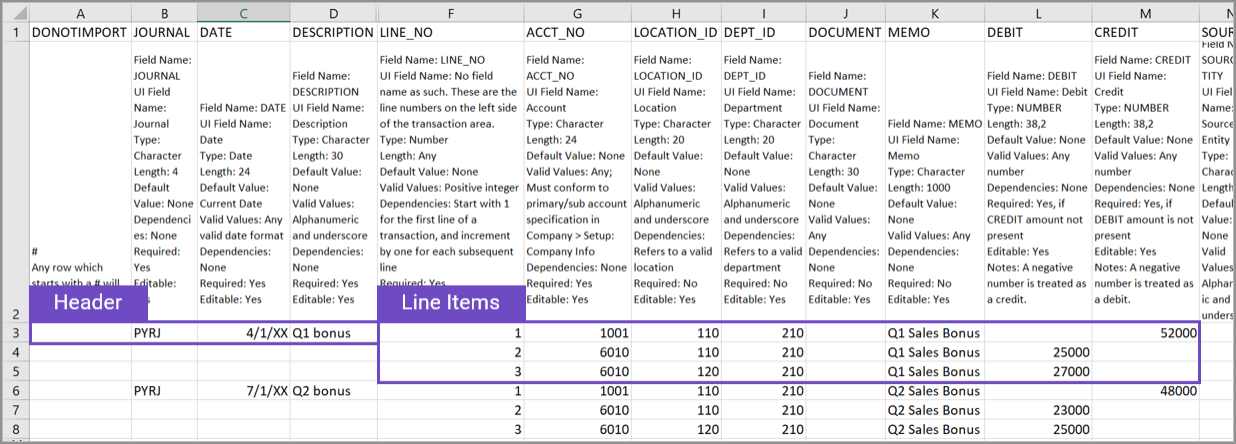Click the 23000 debit cell
This screenshot has width=1236, height=444.
(1036, 410)
